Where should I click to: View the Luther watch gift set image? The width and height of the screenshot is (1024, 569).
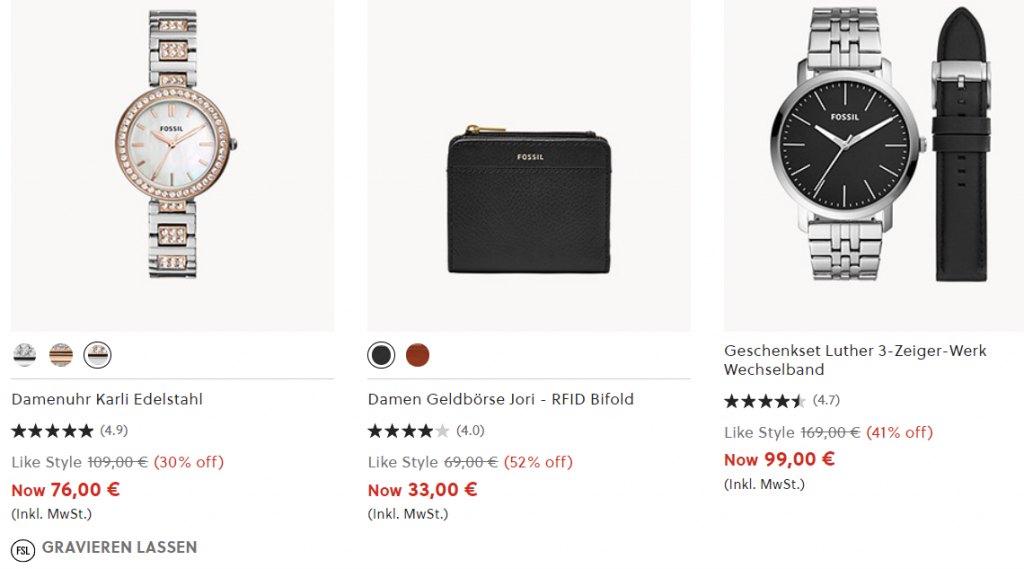[875, 150]
